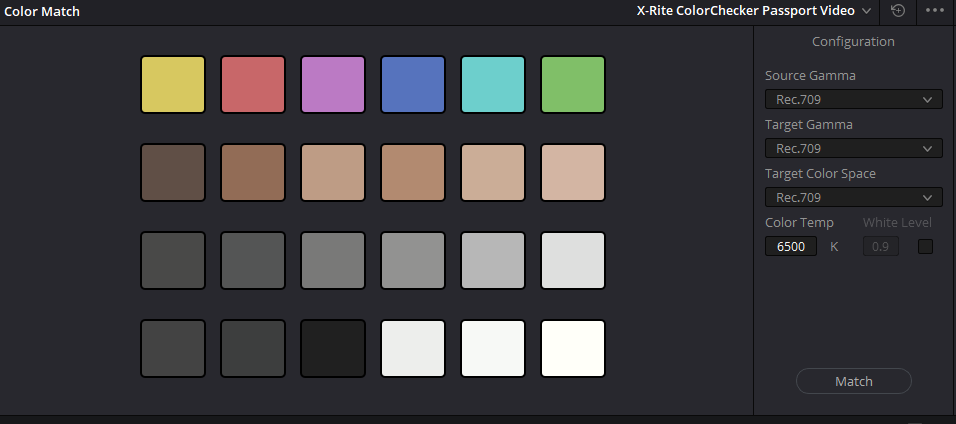
Task: Open the X-Rite ColorChecker Passport Video dropdown
Action: pyautogui.click(x=754, y=11)
